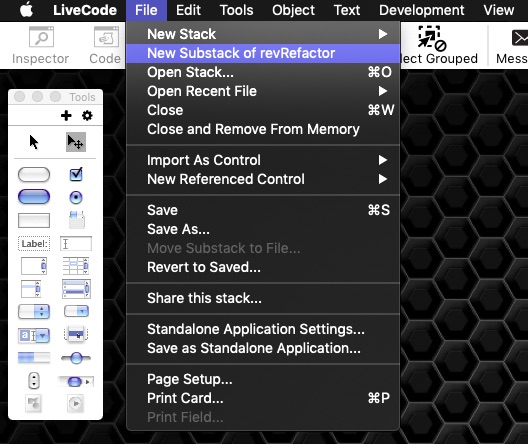The height and width of the screenshot is (444, 528).
Task: Open the Inspector from the toolbar
Action: pyautogui.click(x=40, y=45)
